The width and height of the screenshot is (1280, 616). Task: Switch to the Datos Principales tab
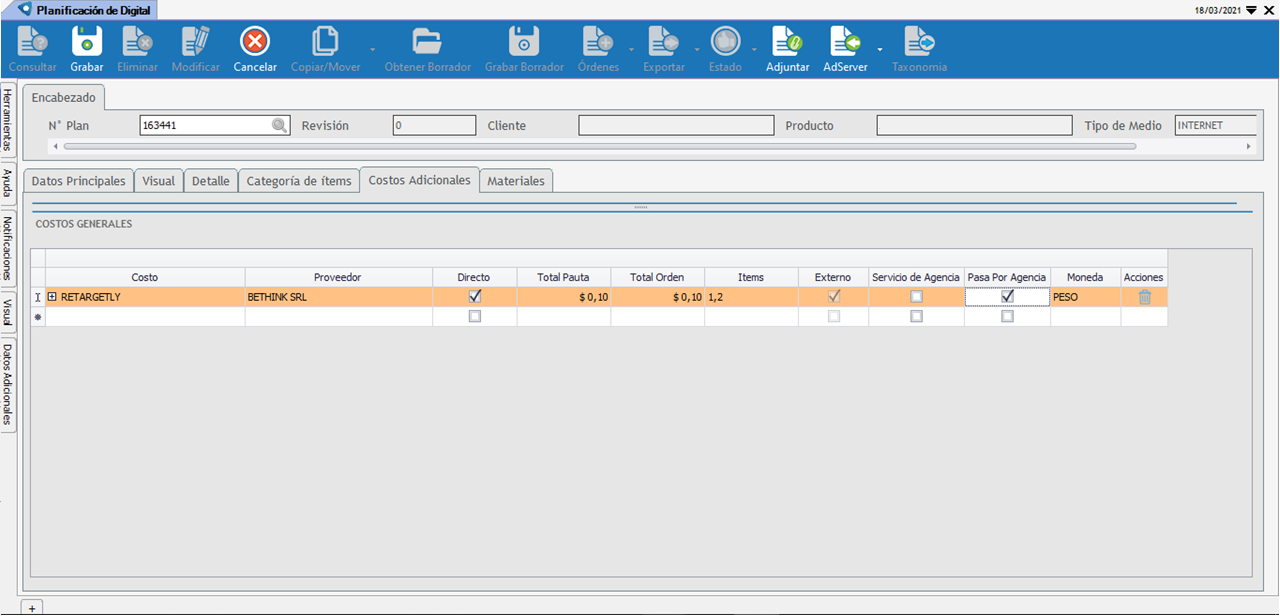tap(79, 181)
